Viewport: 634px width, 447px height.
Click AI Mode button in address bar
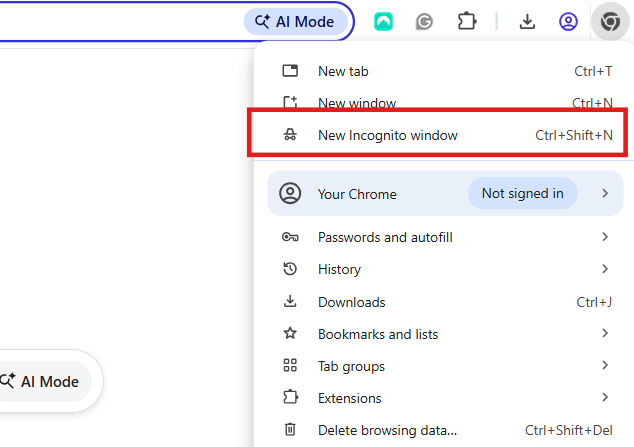tap(296, 21)
